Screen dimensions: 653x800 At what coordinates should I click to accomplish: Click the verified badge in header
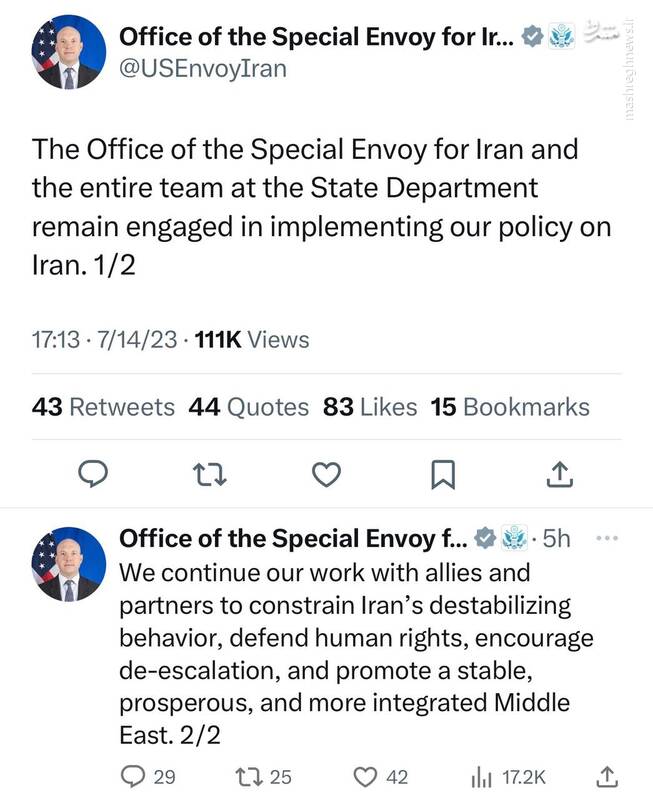click(534, 38)
